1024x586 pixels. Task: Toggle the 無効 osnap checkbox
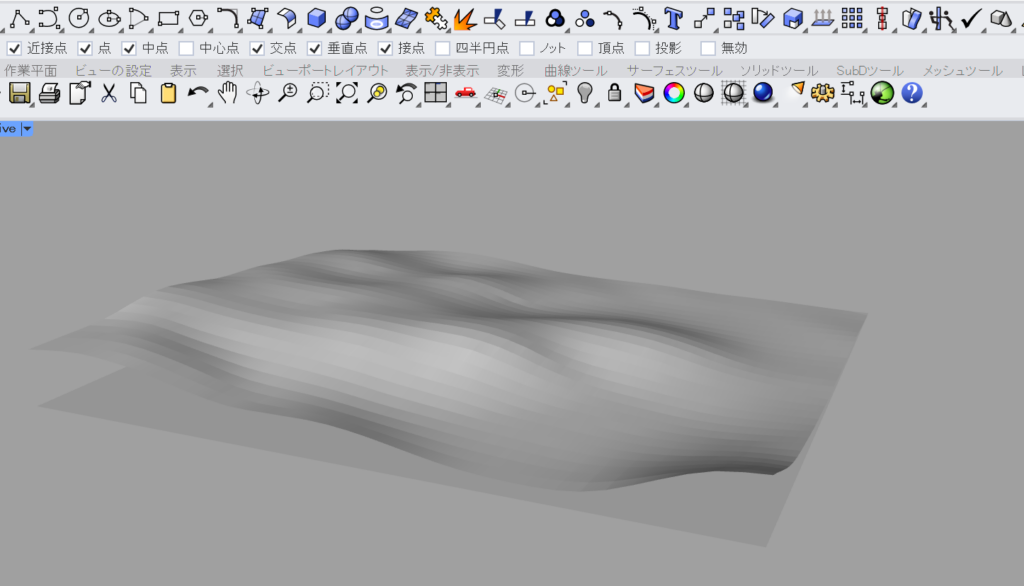(708, 48)
